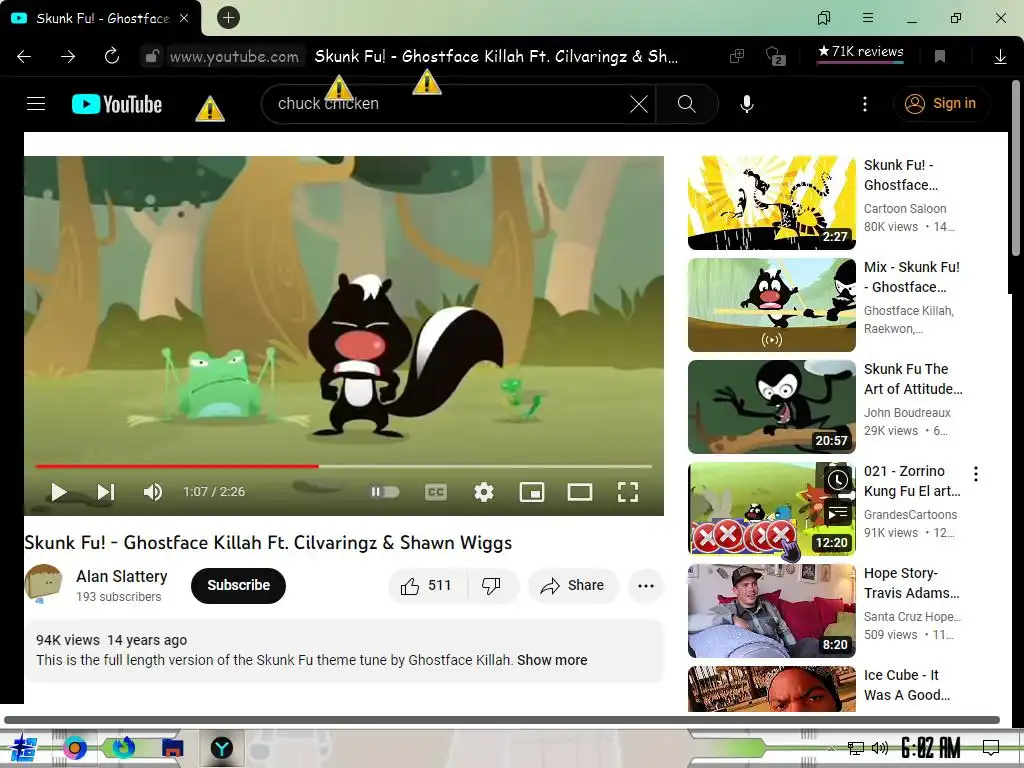This screenshot has width=1024, height=768.
Task: Mute the video volume
Action: pyautogui.click(x=153, y=492)
